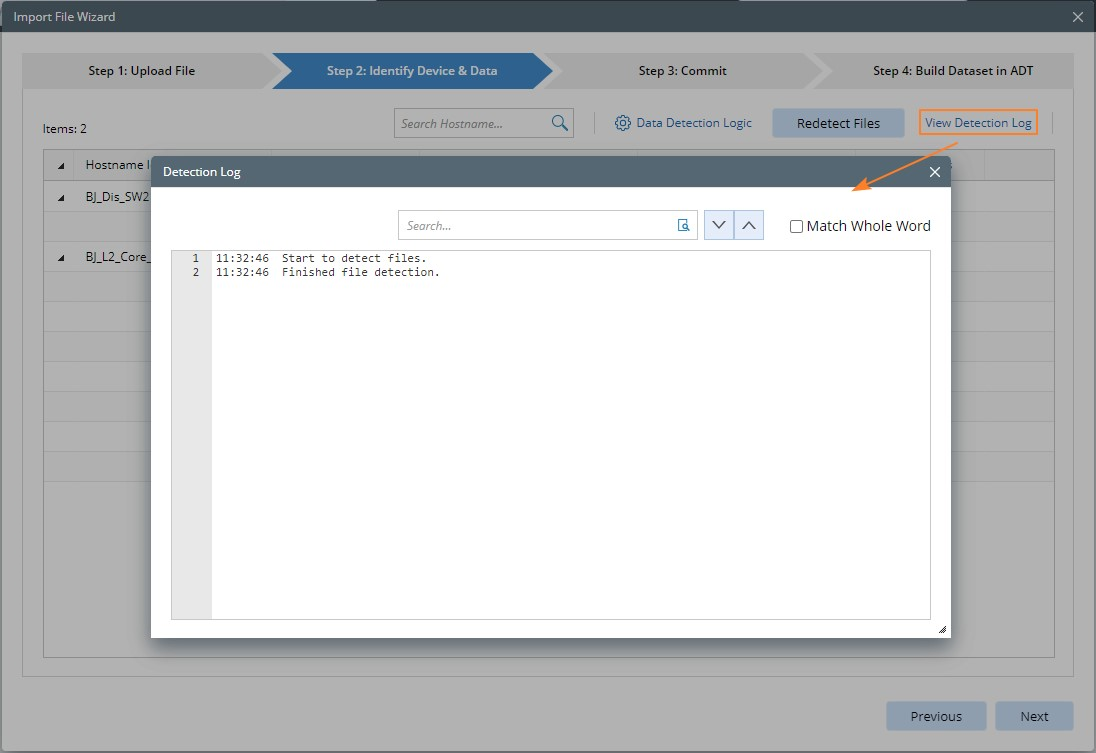Close the Import File Wizard window
This screenshot has height=753, width=1096.
[1077, 17]
